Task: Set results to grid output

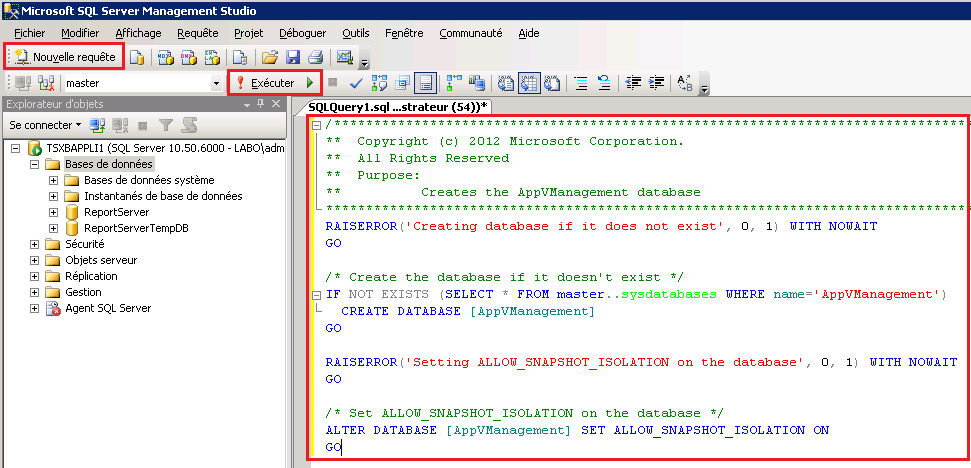Action: point(529,82)
